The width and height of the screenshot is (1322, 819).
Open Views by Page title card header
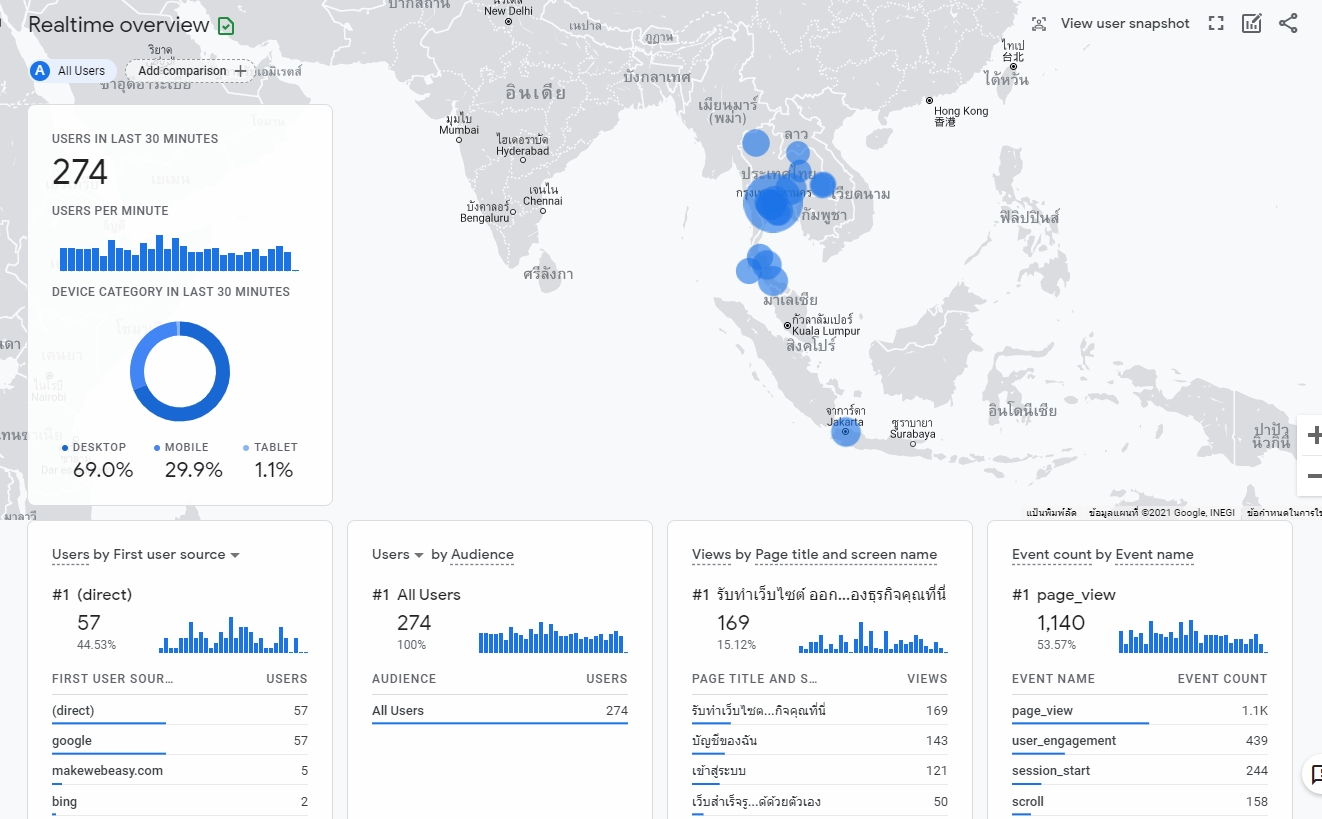(x=814, y=555)
